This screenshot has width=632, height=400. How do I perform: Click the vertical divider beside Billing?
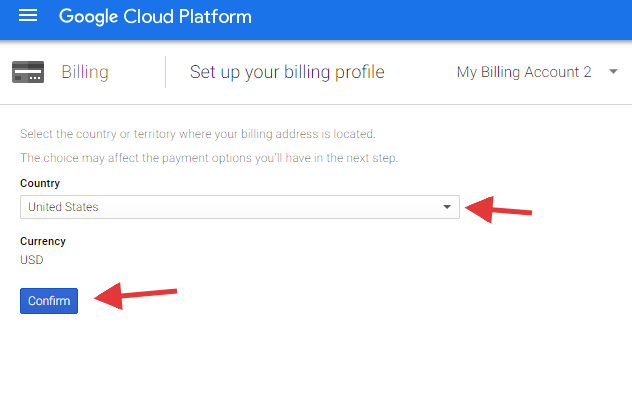coord(166,72)
